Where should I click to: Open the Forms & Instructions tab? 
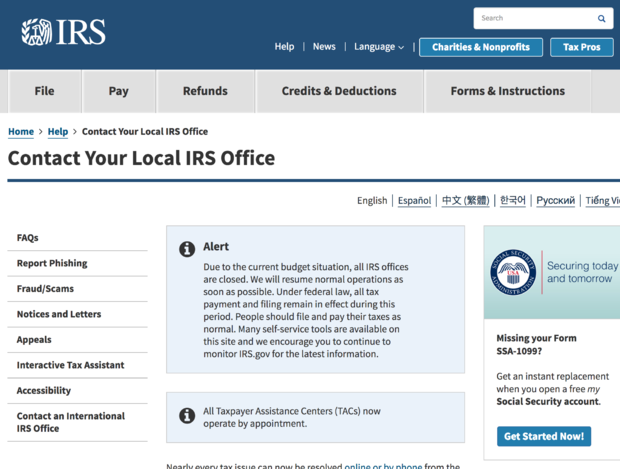pyautogui.click(x=507, y=91)
